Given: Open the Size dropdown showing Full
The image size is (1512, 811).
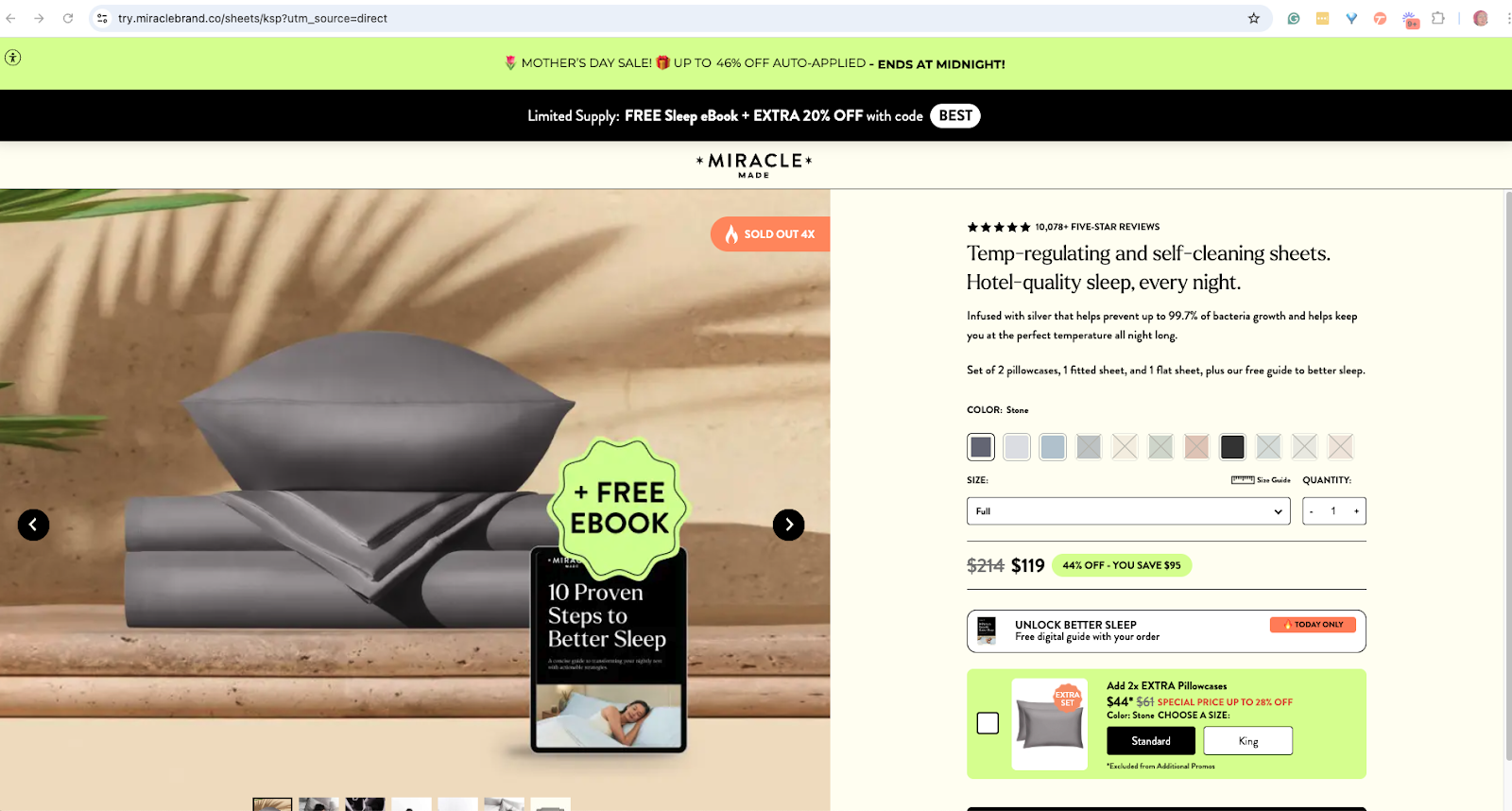Looking at the screenshot, I should click(1128, 511).
